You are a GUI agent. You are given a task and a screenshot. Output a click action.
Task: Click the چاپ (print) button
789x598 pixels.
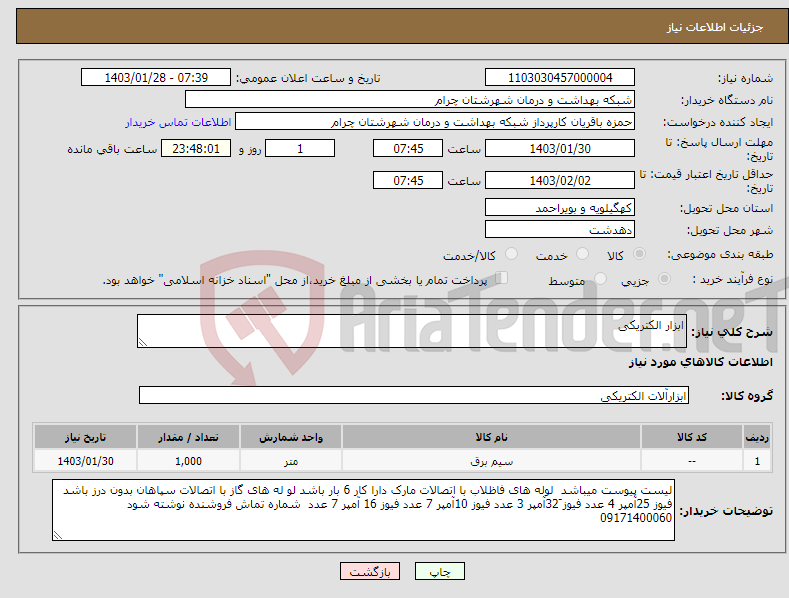pyautogui.click(x=439, y=571)
